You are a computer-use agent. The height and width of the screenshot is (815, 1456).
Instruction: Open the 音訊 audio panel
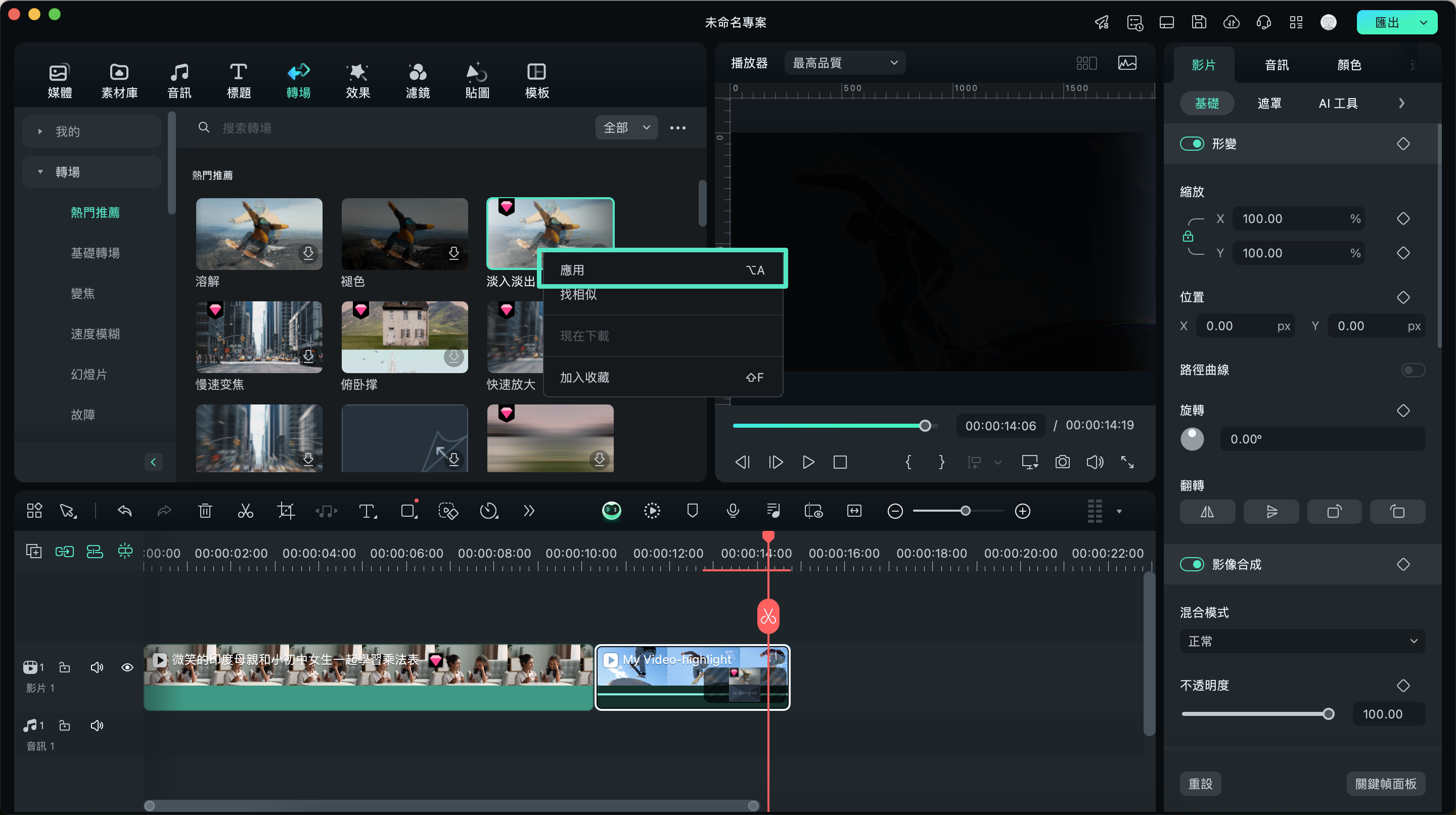(178, 81)
